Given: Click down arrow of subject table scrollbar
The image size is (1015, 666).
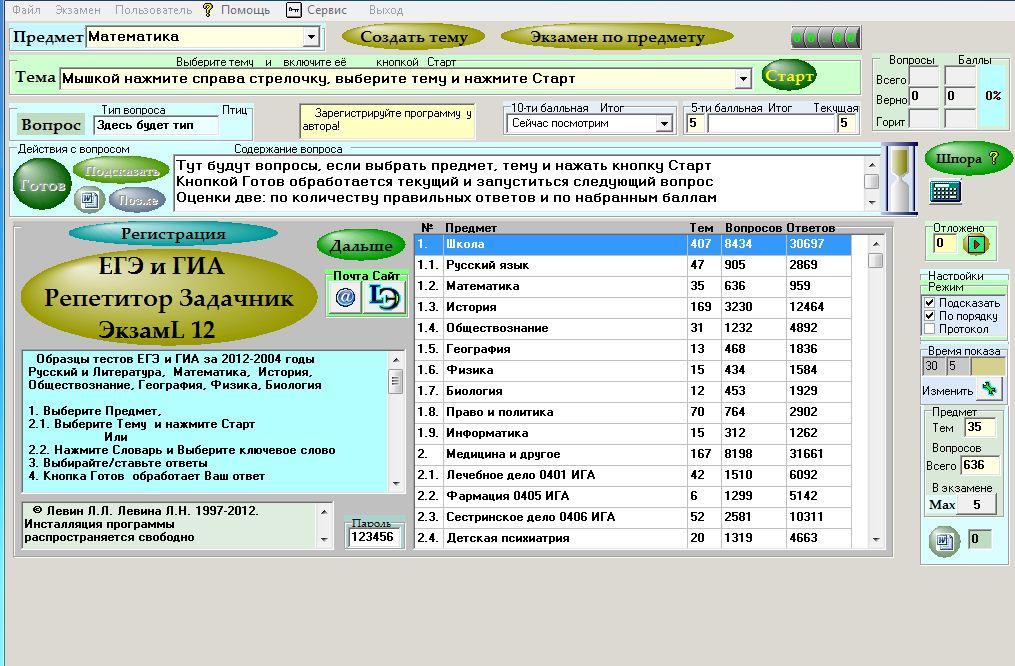Looking at the screenshot, I should (x=876, y=540).
